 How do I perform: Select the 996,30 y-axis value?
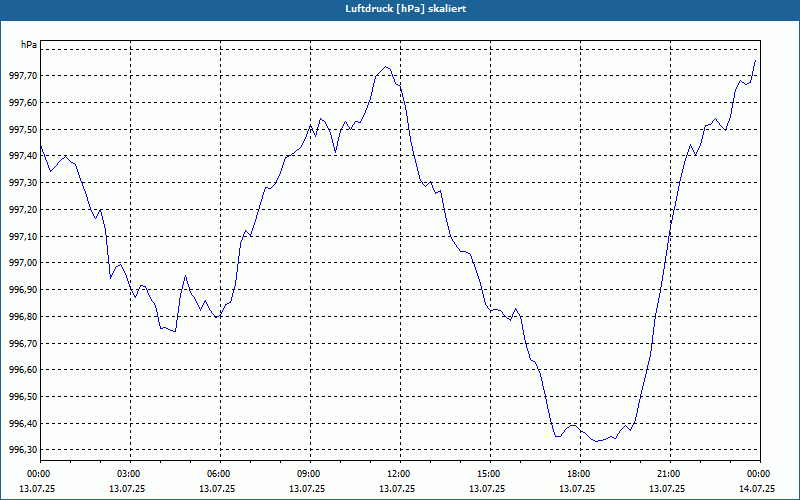[23, 450]
